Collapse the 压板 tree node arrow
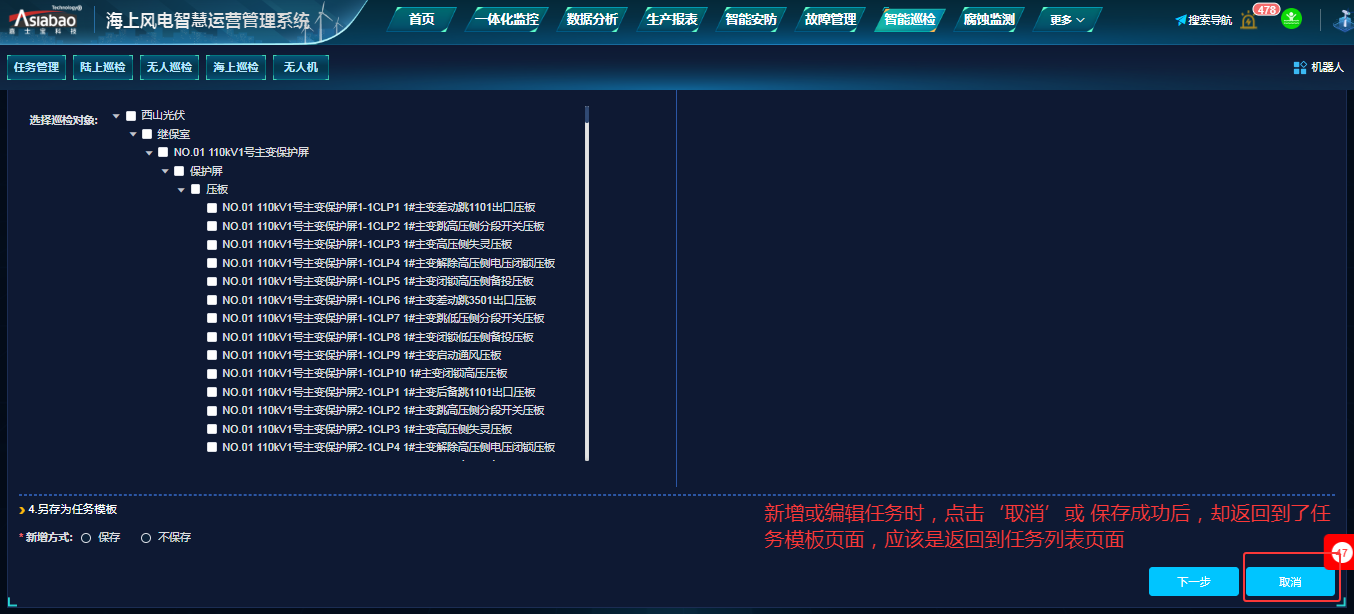Screen dimensions: 1354x614 click(x=182, y=189)
